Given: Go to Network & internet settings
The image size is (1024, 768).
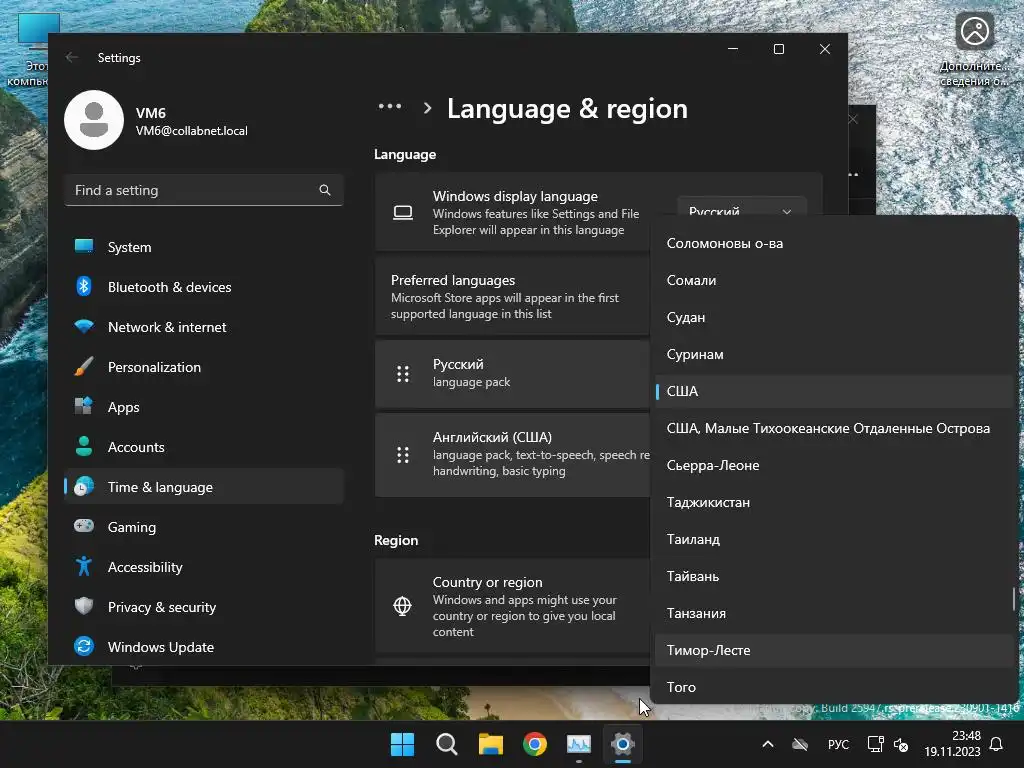Looking at the screenshot, I should 204,327.
